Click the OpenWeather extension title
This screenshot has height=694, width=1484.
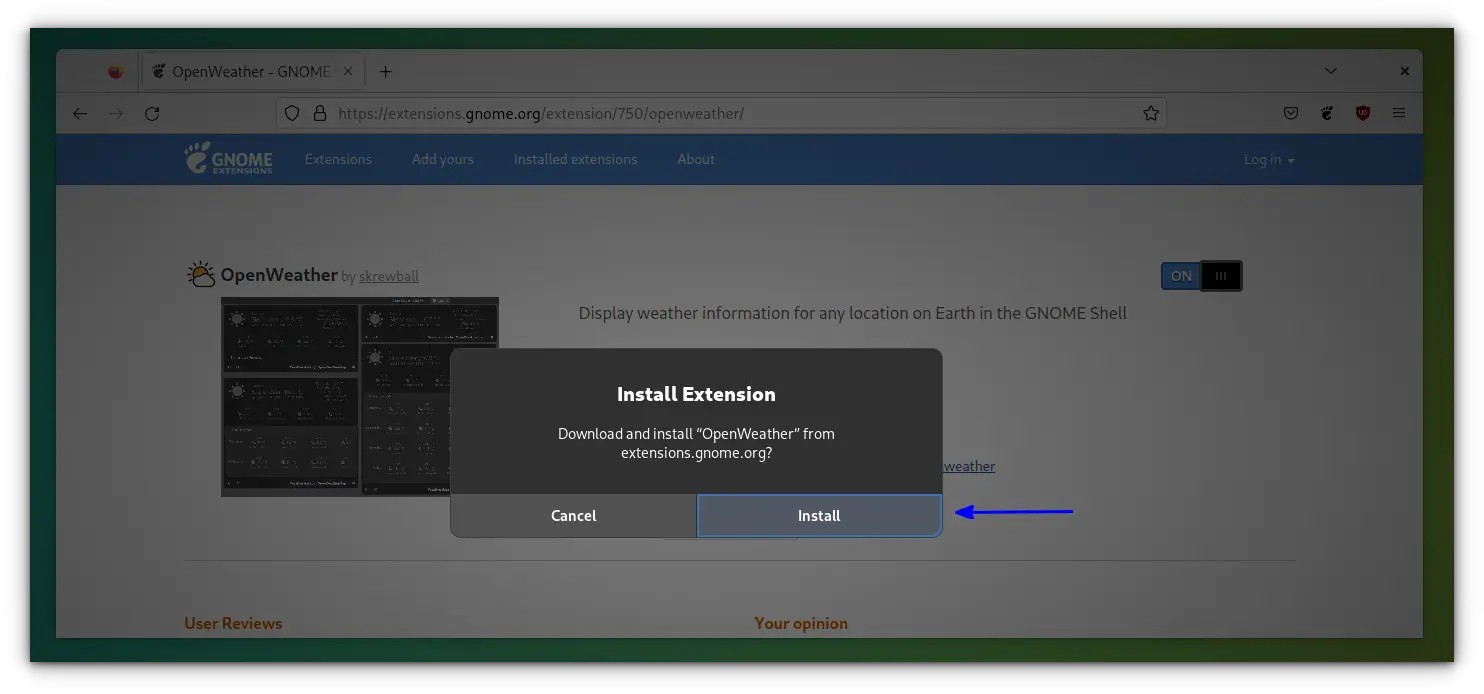click(x=279, y=275)
